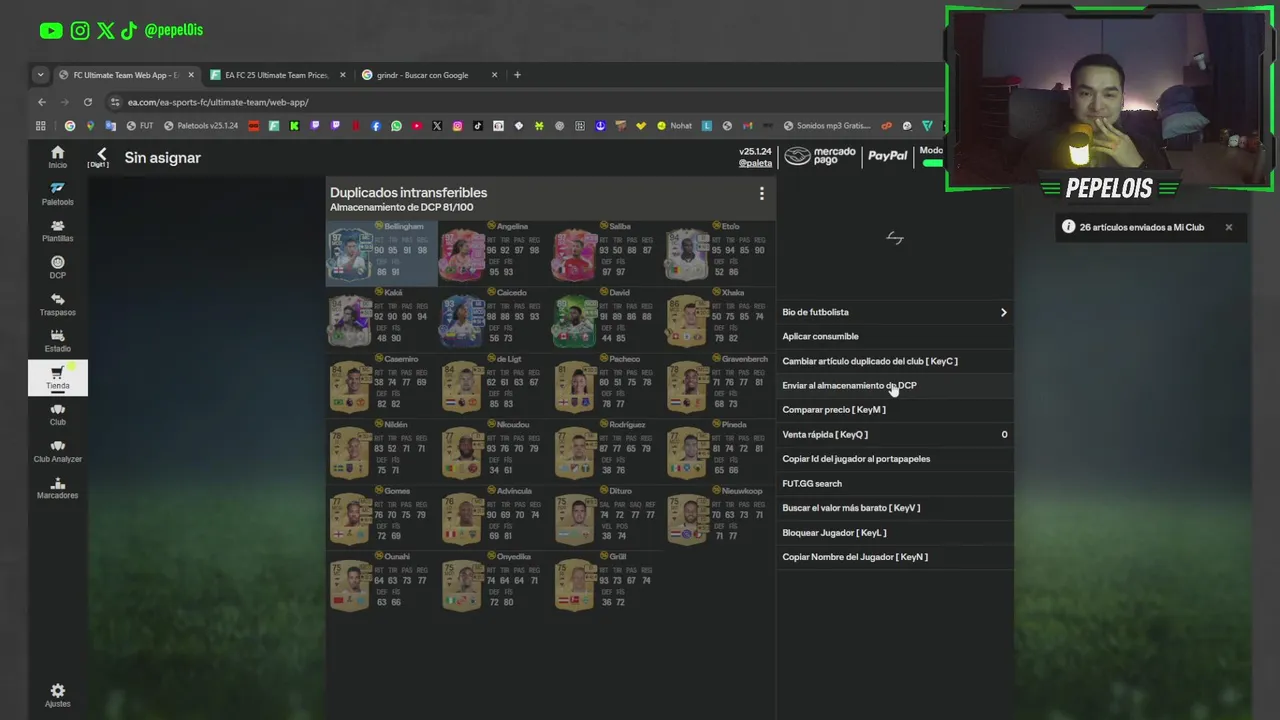Click the browser back arrow
Viewport: 1280px width, 720px height.
(41, 102)
